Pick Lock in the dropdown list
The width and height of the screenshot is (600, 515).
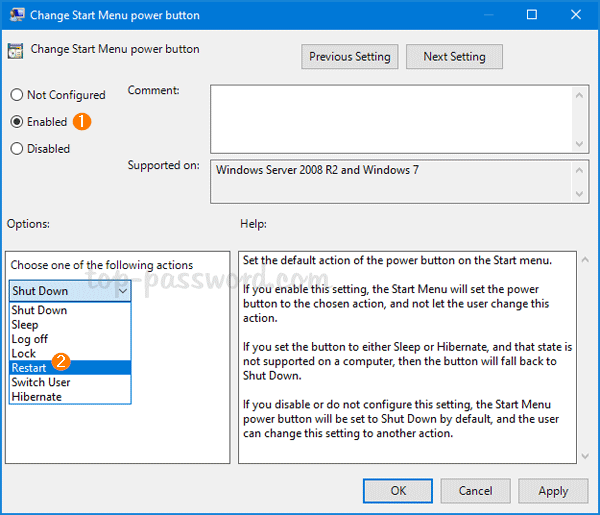click(x=24, y=353)
